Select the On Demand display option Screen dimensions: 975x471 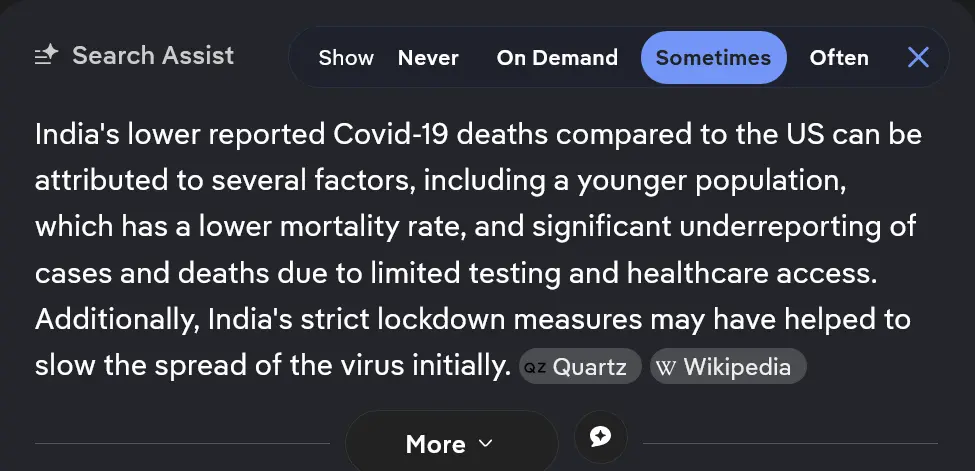(x=557, y=58)
